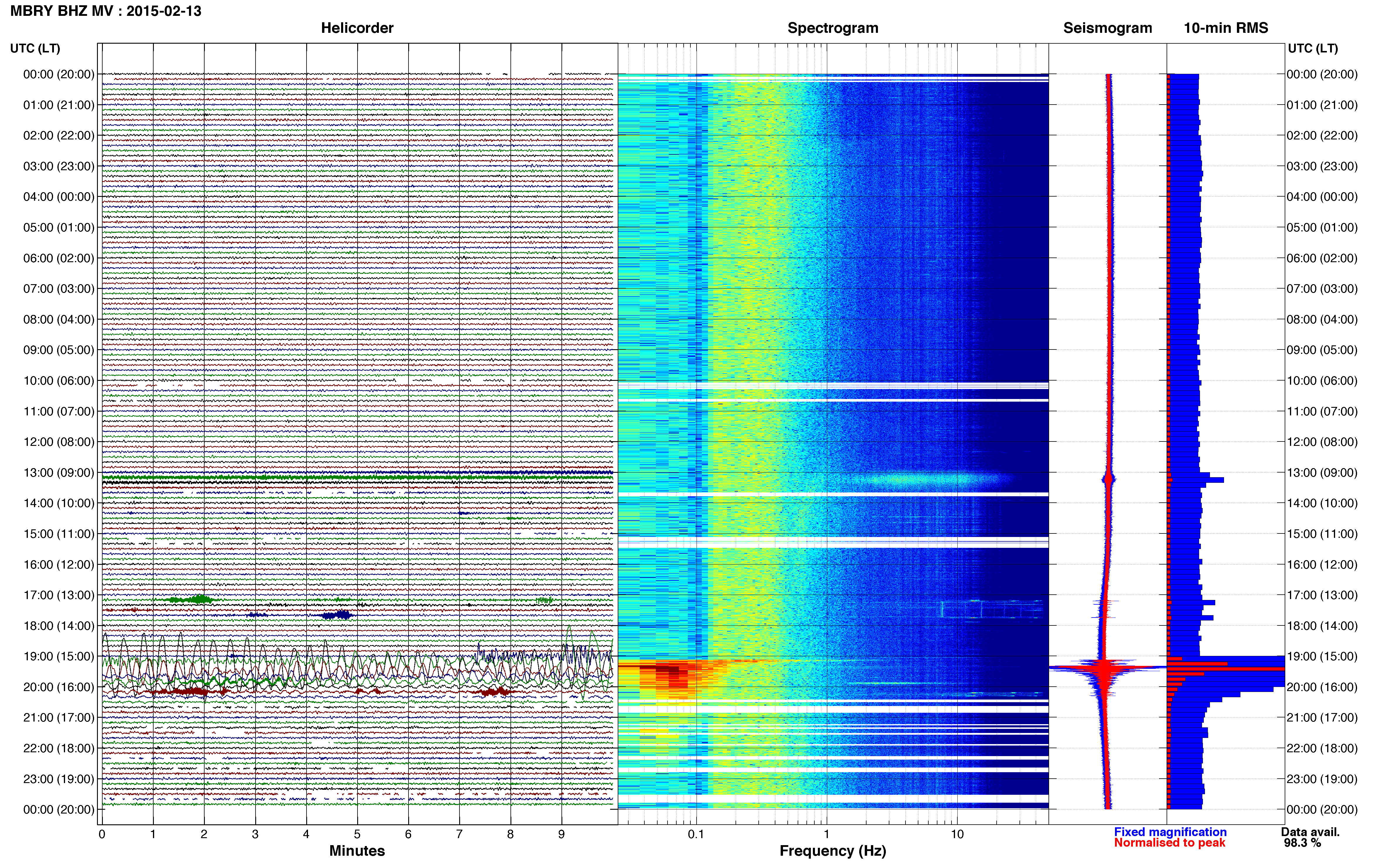
Task: Select the Helicorder panel heading
Action: (x=357, y=28)
